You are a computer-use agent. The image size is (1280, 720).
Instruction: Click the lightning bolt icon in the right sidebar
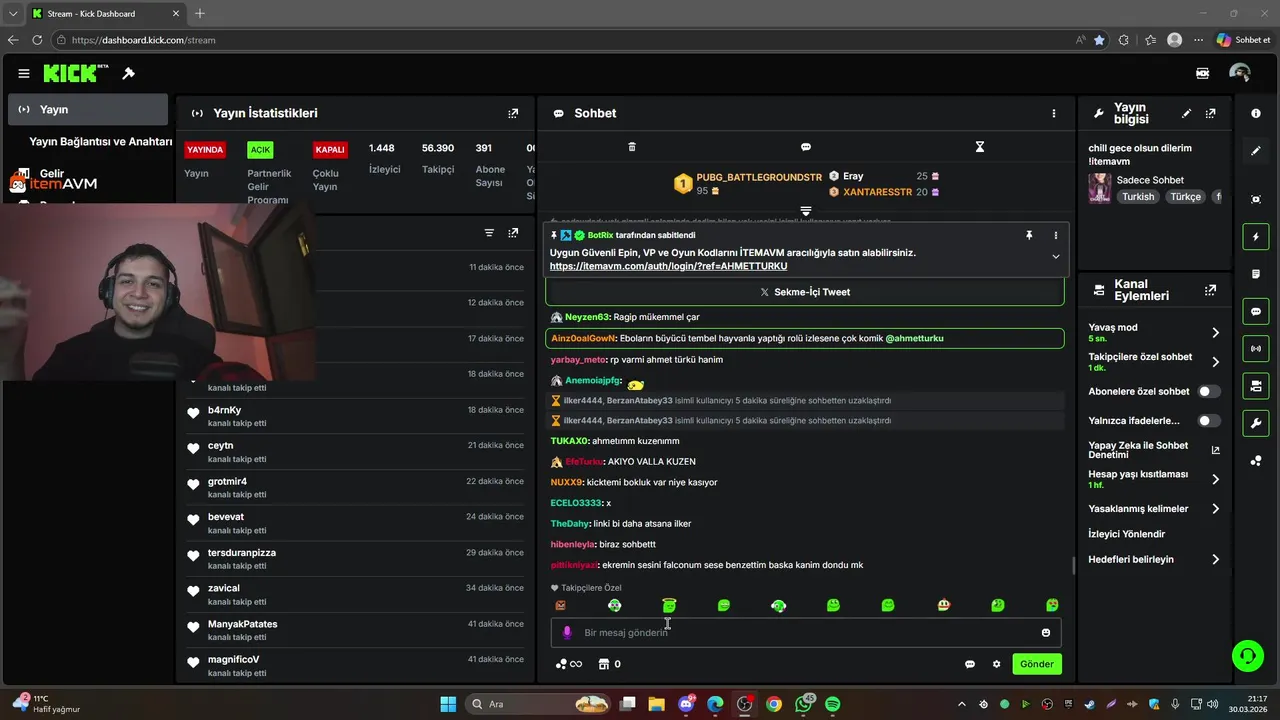pyautogui.click(x=1256, y=237)
